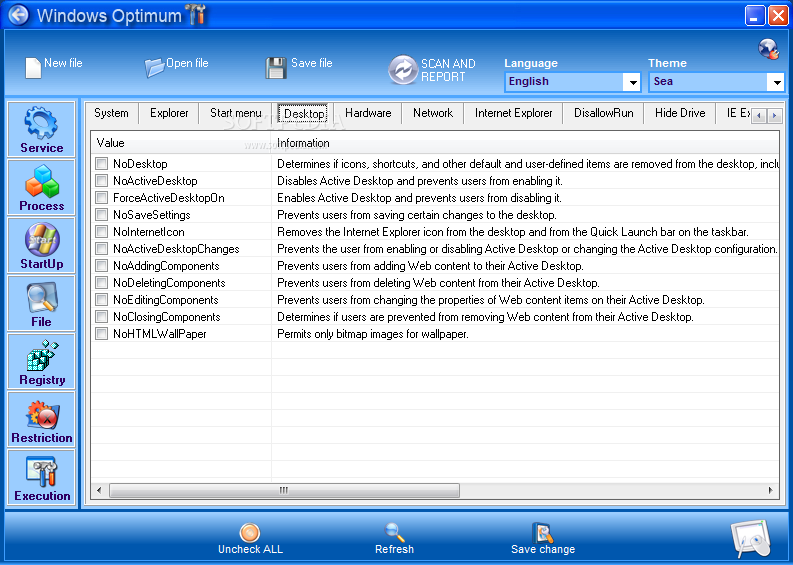Open the Network tab

[433, 113]
